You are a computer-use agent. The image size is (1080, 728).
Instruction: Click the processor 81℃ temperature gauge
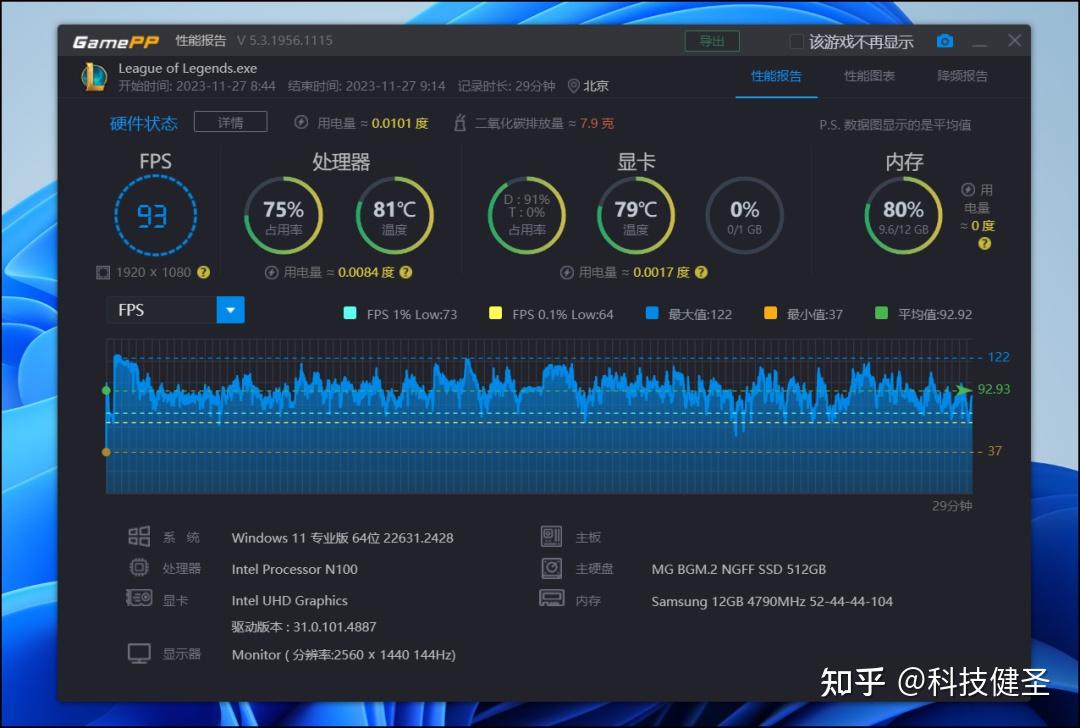(x=395, y=216)
